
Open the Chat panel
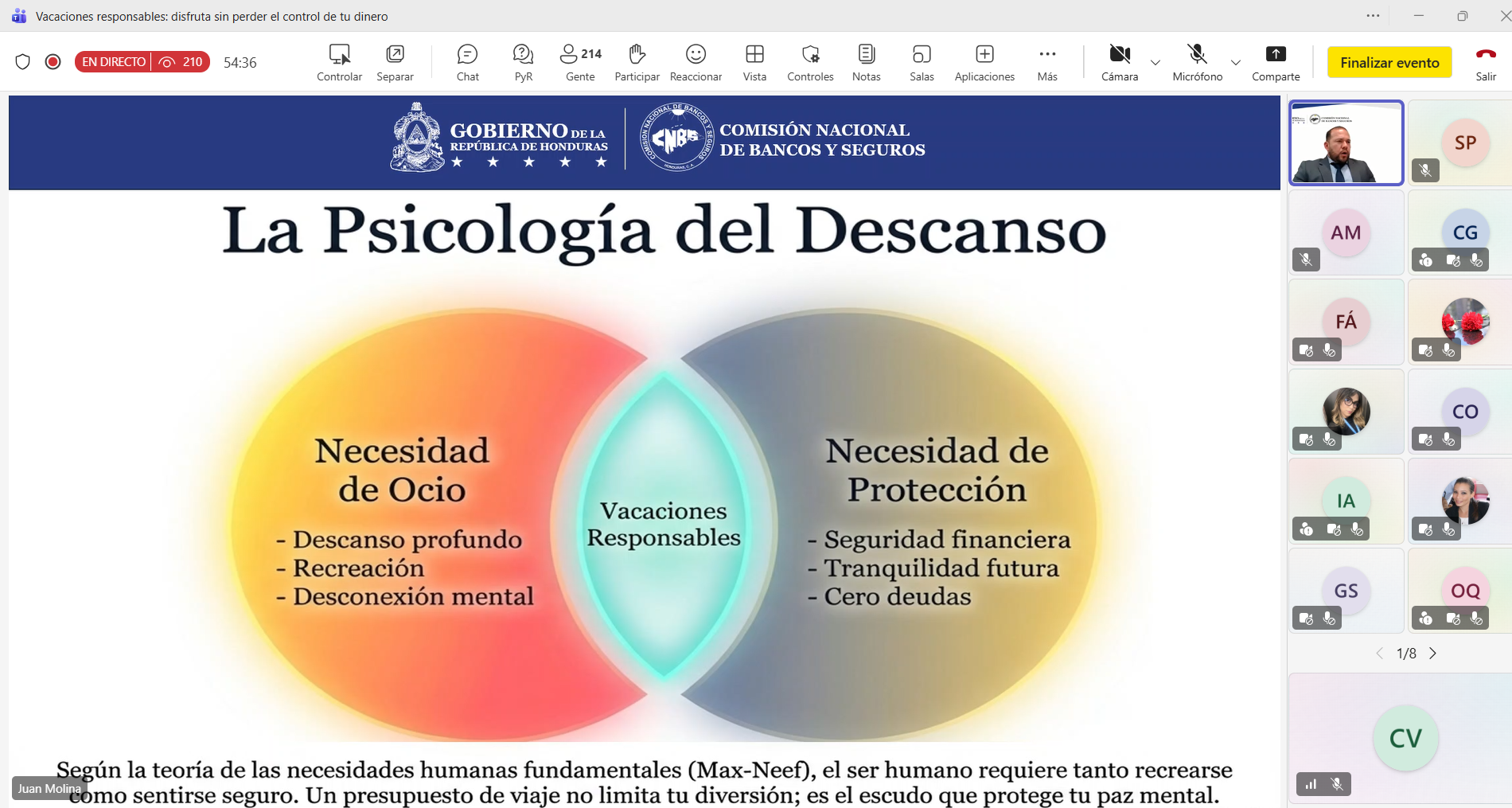click(x=467, y=62)
